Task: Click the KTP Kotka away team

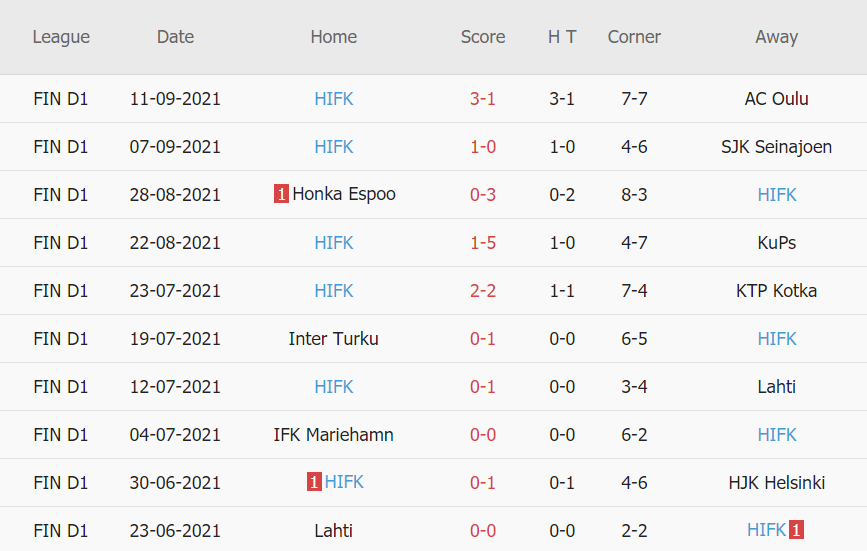Action: [x=777, y=290]
